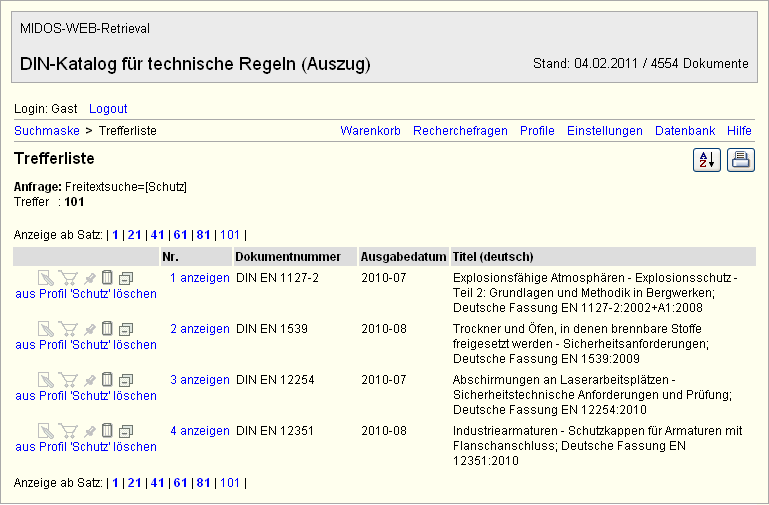Open the Warenkorb menu item
This screenshot has height=505, width=769.
pyautogui.click(x=370, y=131)
